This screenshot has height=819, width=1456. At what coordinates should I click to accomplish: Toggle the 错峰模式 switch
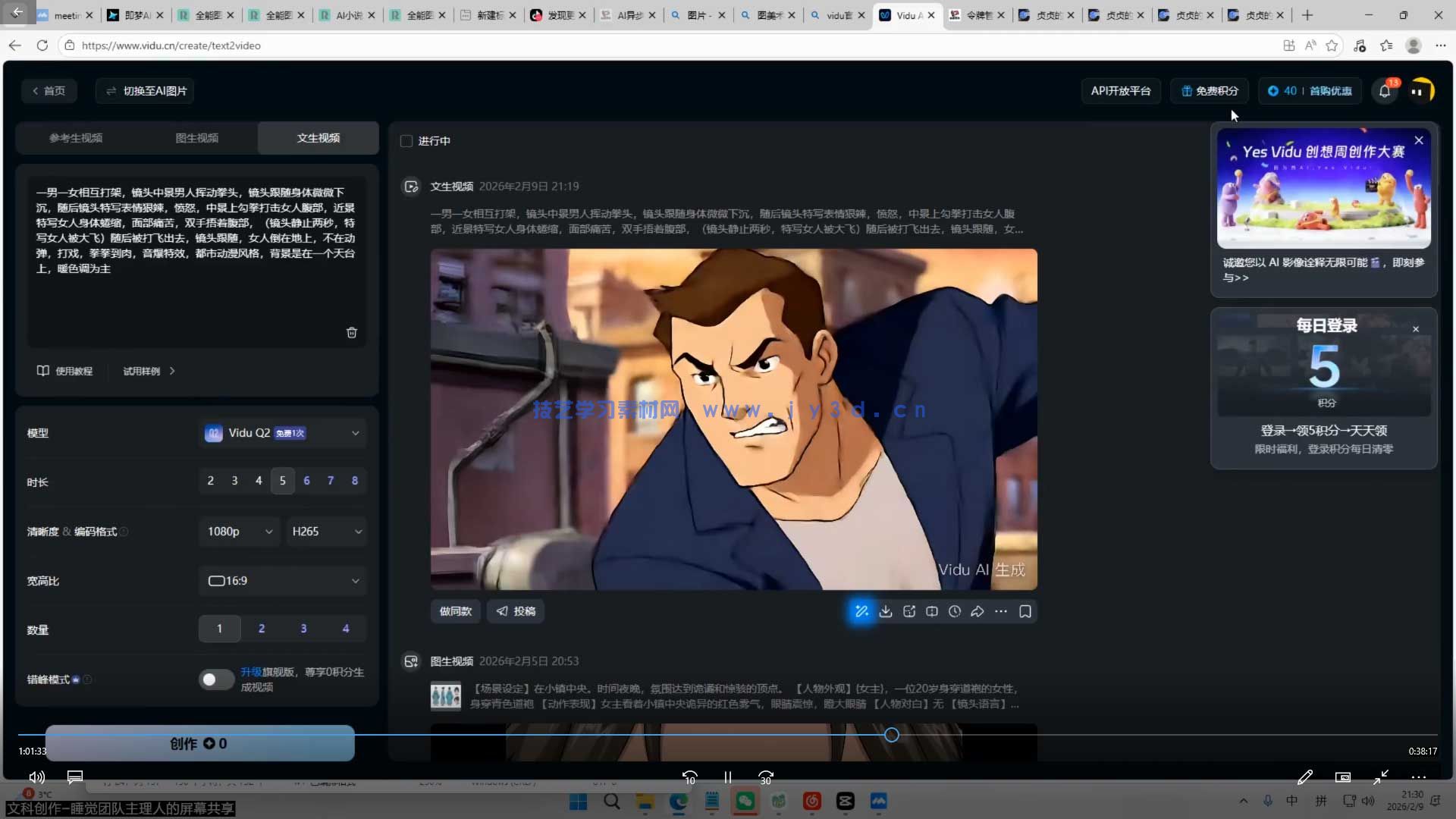[216, 679]
